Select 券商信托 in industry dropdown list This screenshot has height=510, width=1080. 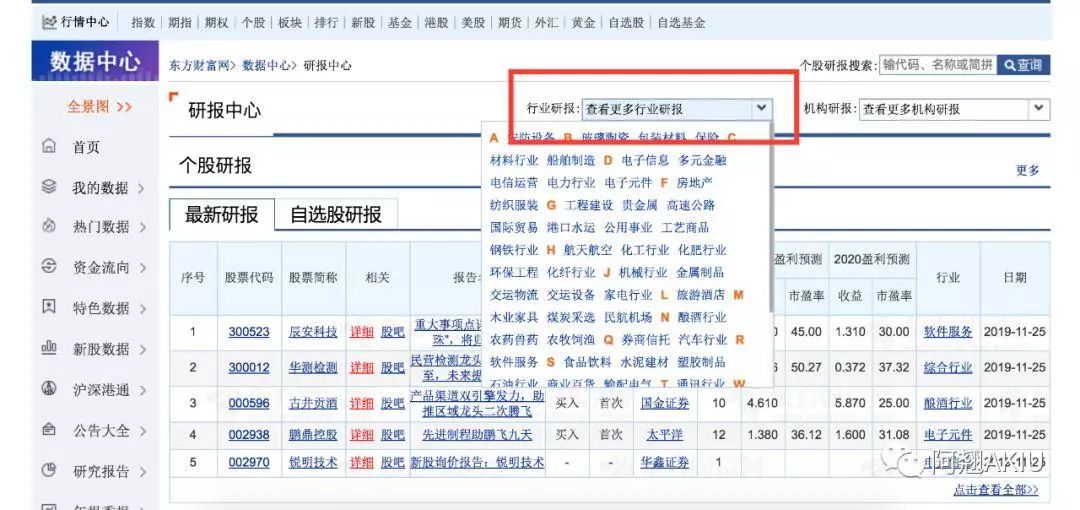tap(646, 339)
